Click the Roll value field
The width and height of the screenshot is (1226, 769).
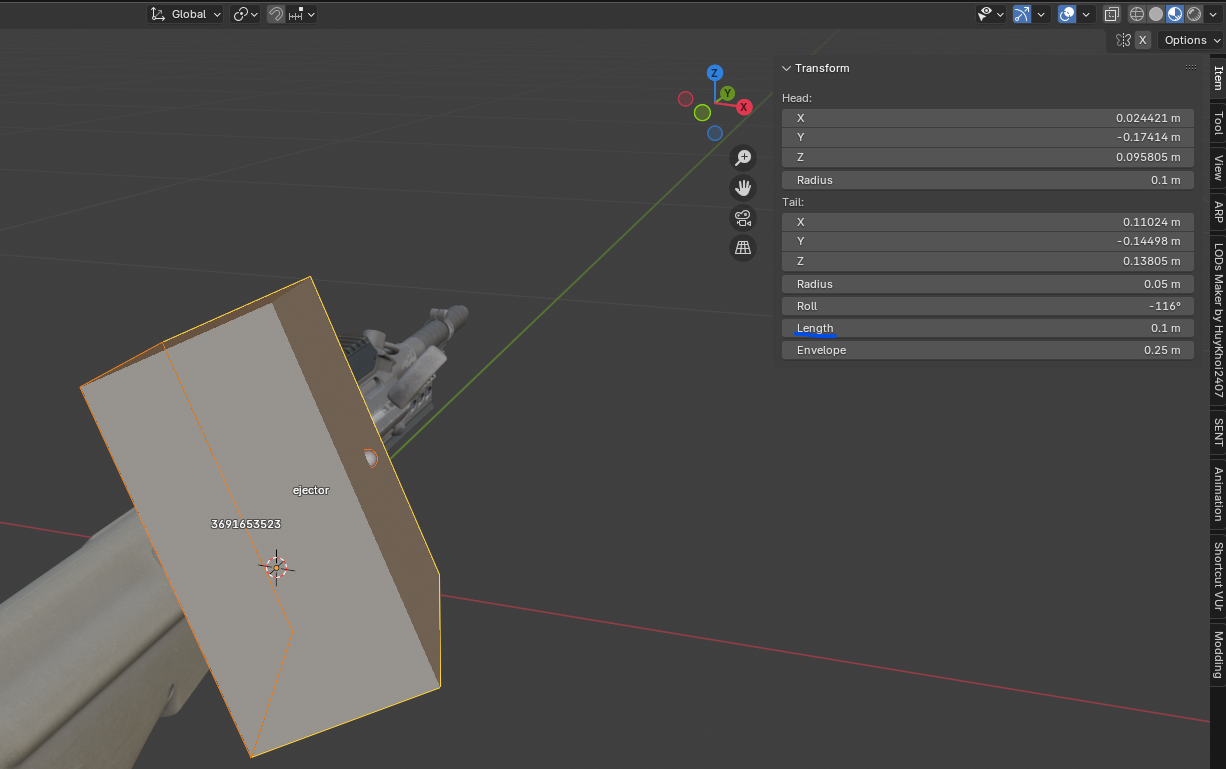tap(987, 306)
